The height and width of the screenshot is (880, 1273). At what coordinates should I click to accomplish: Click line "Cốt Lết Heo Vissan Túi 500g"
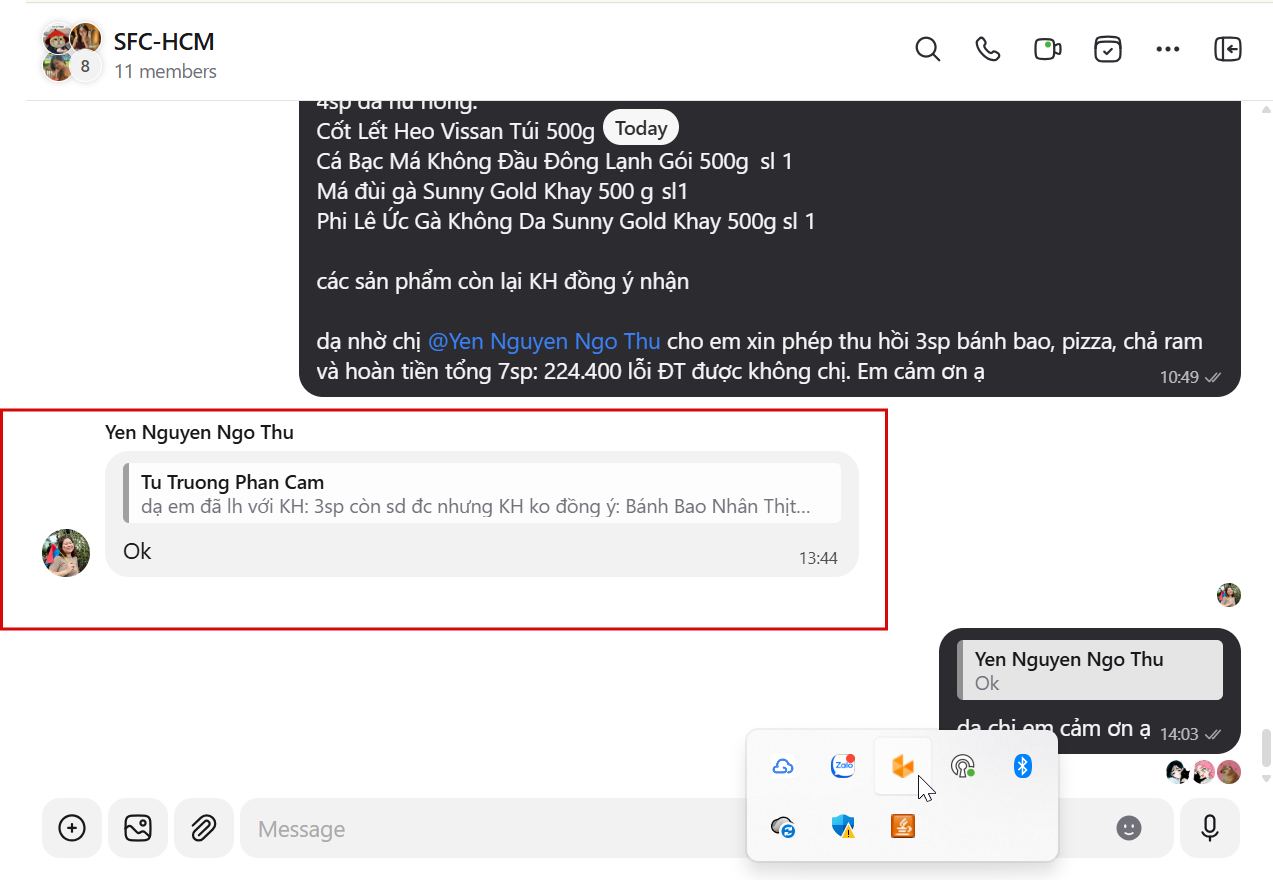click(456, 131)
